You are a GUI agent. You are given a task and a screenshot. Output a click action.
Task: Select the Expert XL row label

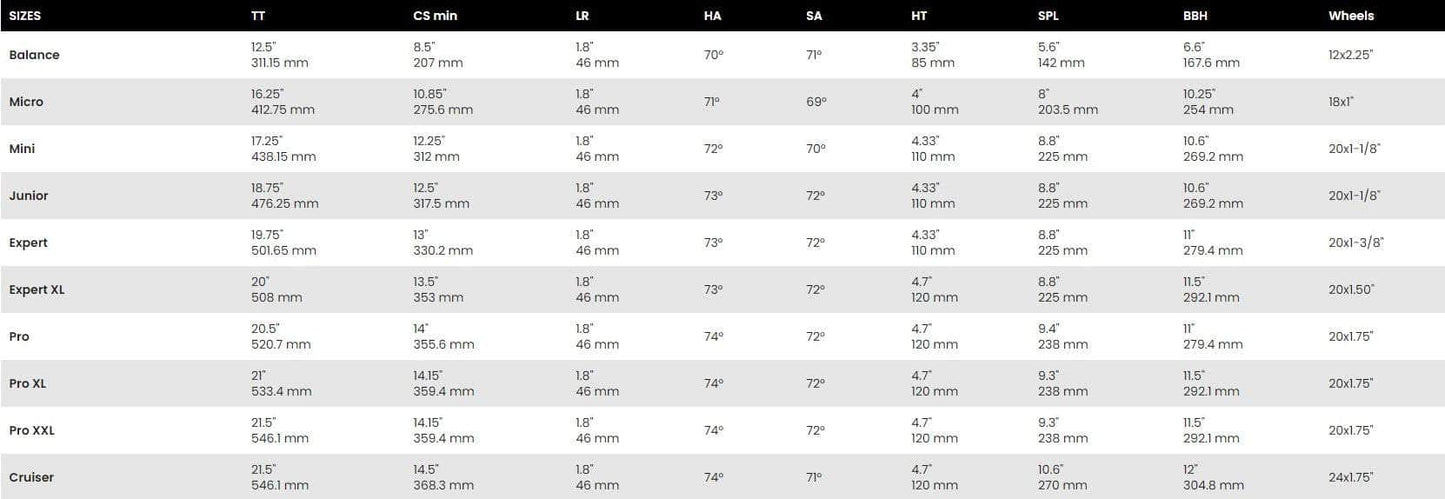point(37,290)
